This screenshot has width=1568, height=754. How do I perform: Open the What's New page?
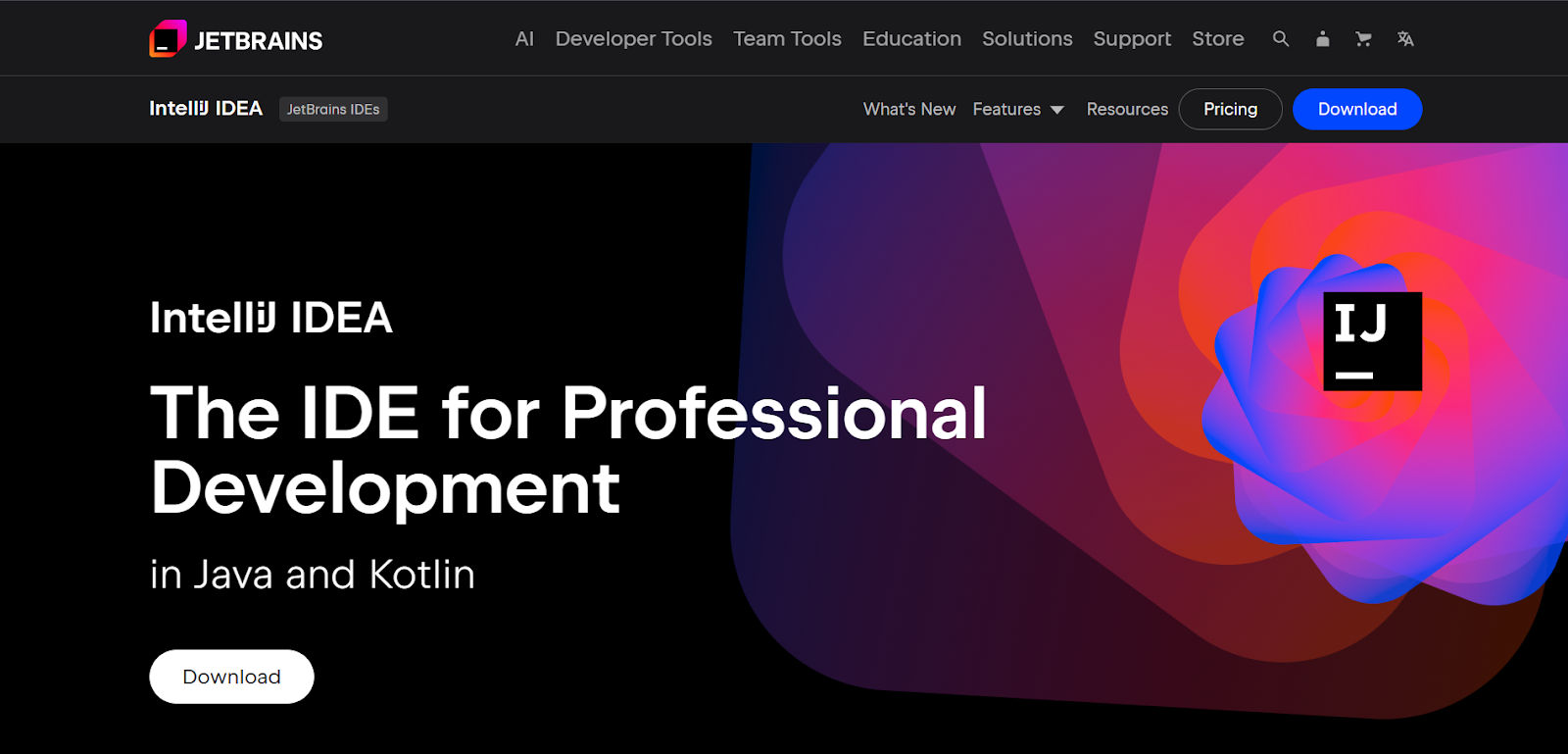coord(909,109)
